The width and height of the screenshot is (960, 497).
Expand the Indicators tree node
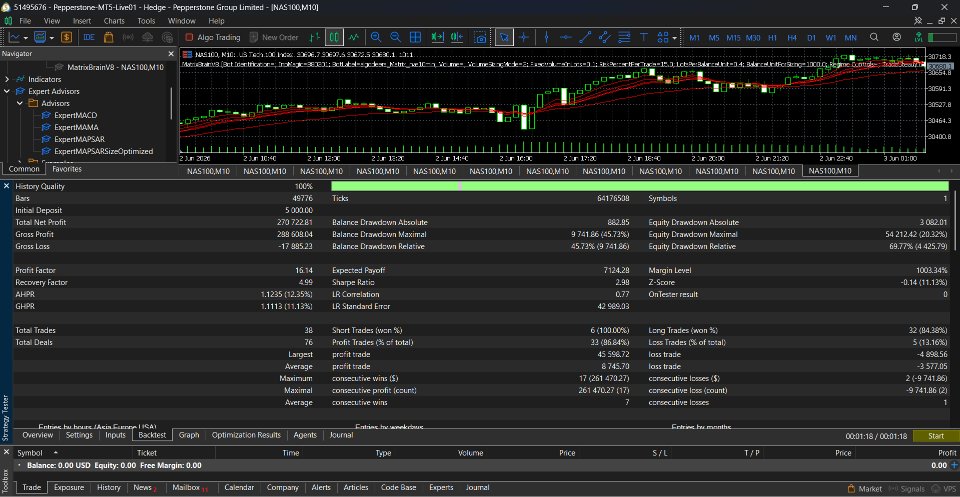tap(7, 80)
